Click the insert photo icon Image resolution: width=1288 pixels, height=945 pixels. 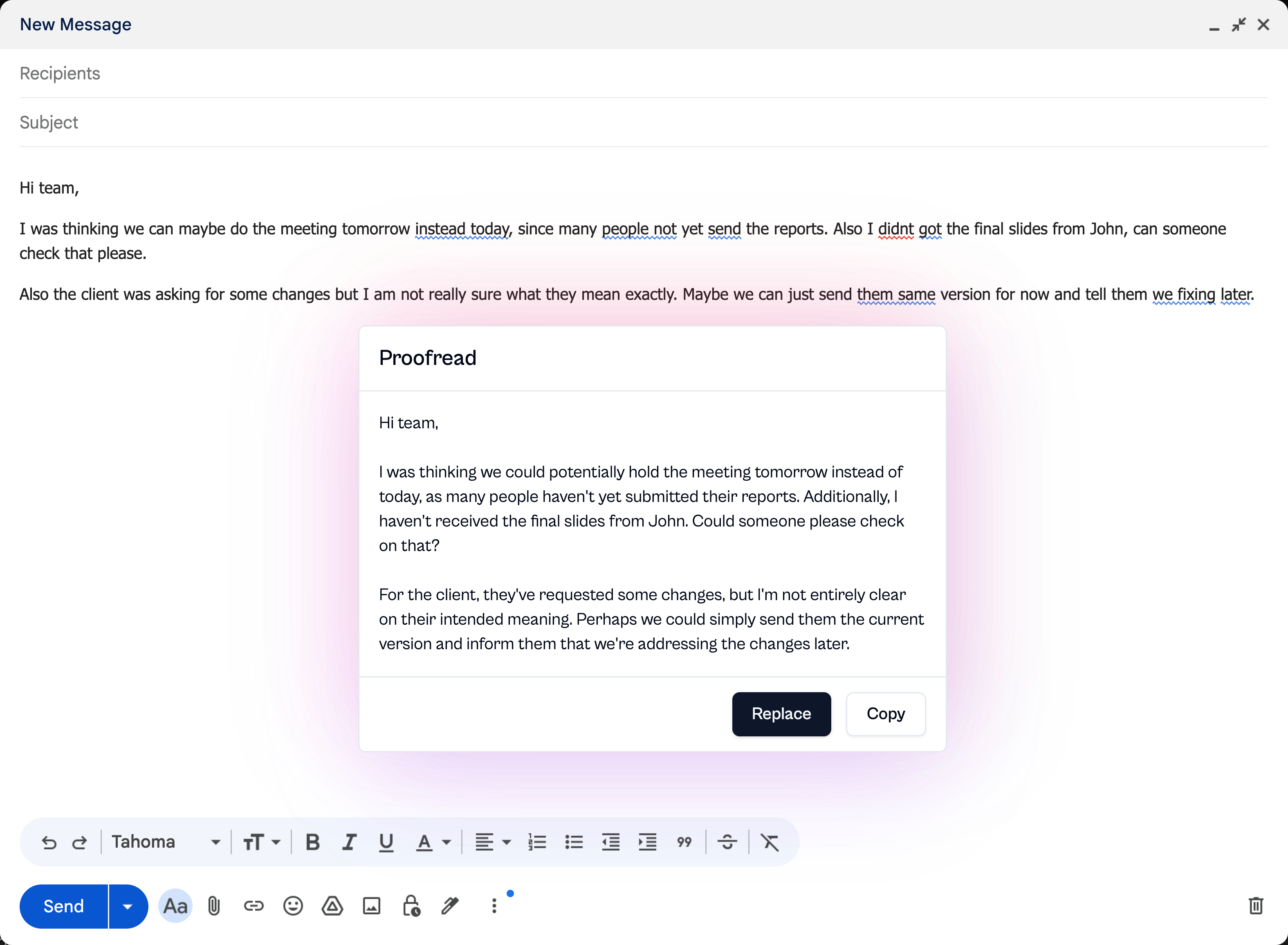pos(372,906)
